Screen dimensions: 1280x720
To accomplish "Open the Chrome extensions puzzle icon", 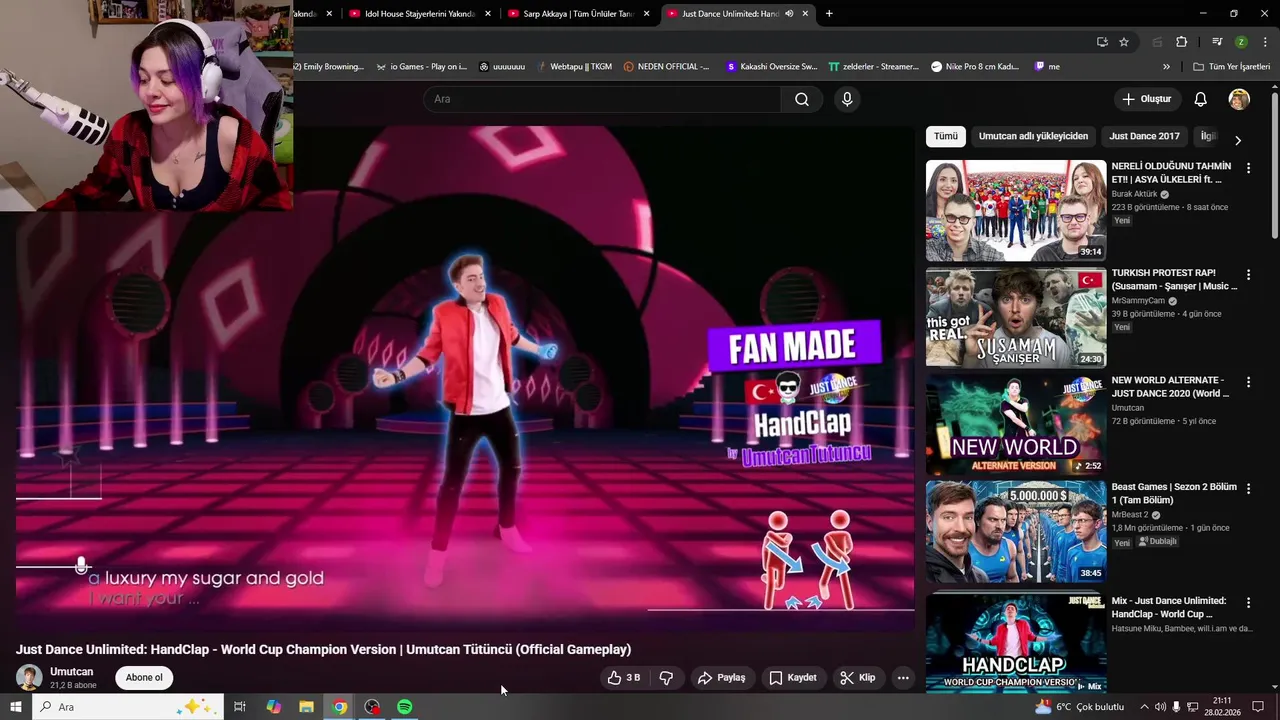I will (1181, 42).
